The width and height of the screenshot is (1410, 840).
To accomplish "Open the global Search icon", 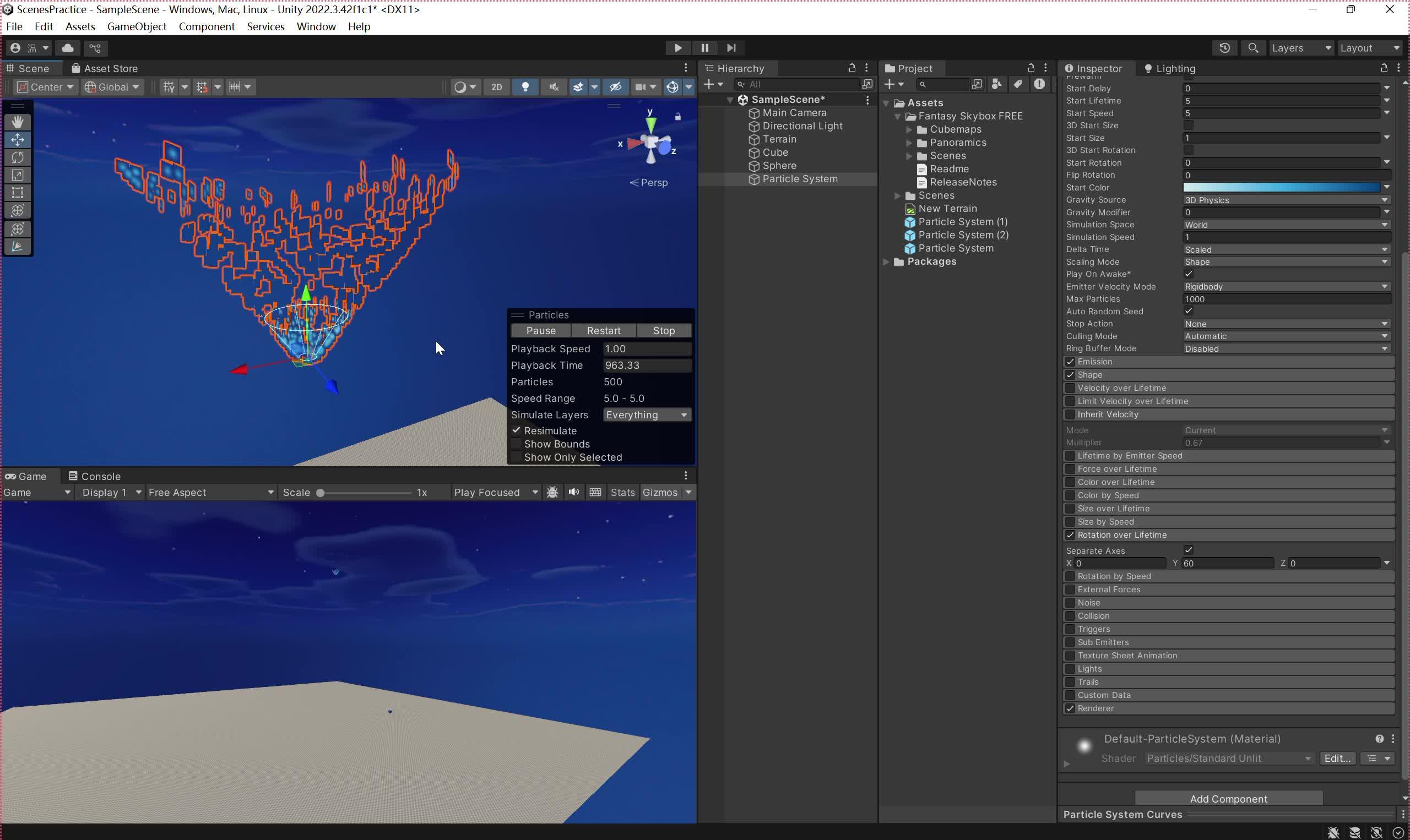I will [1253, 48].
